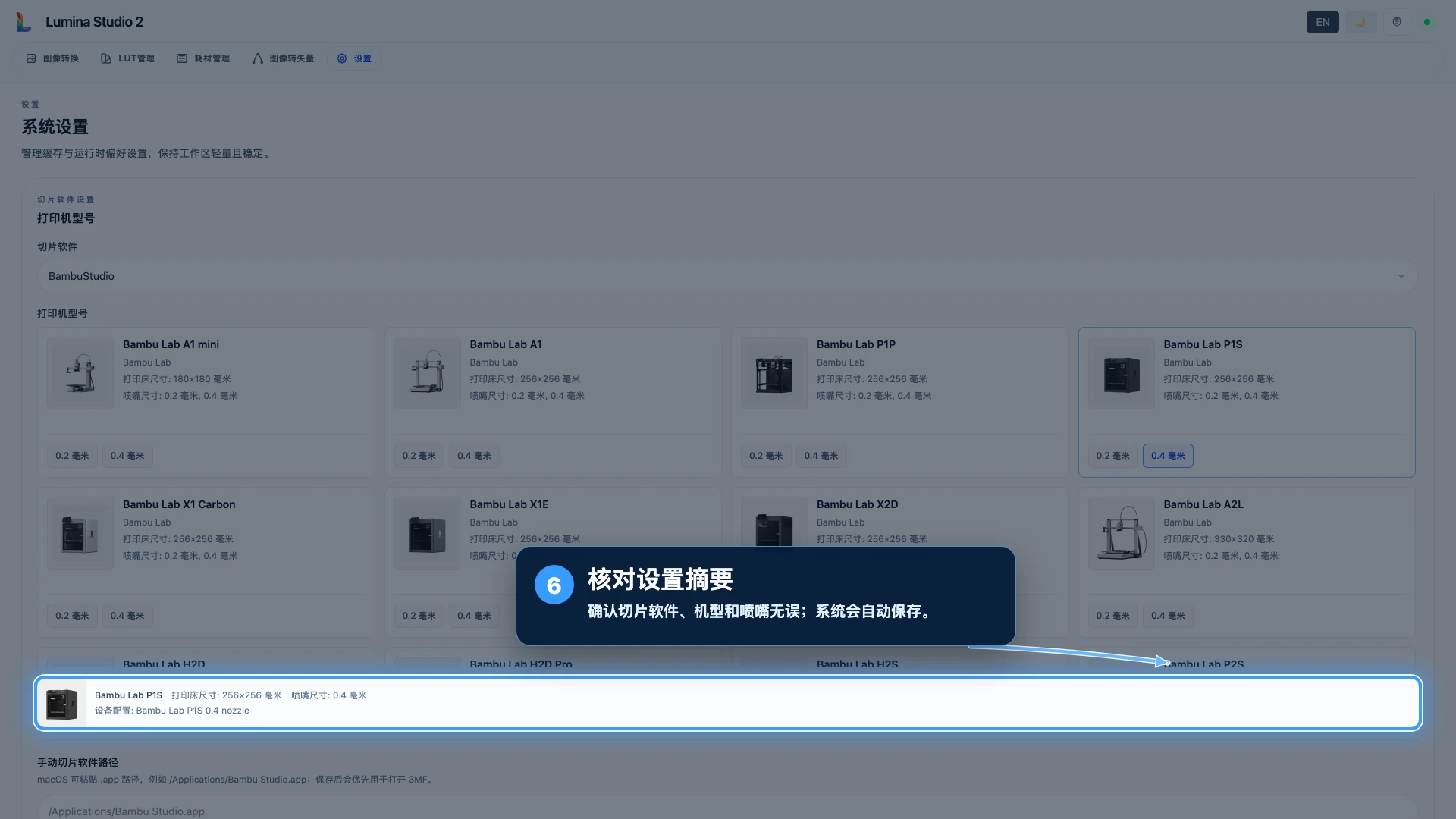This screenshot has height=819, width=1456.
Task: Switch to the 耗材管理 tab
Action: click(x=203, y=58)
